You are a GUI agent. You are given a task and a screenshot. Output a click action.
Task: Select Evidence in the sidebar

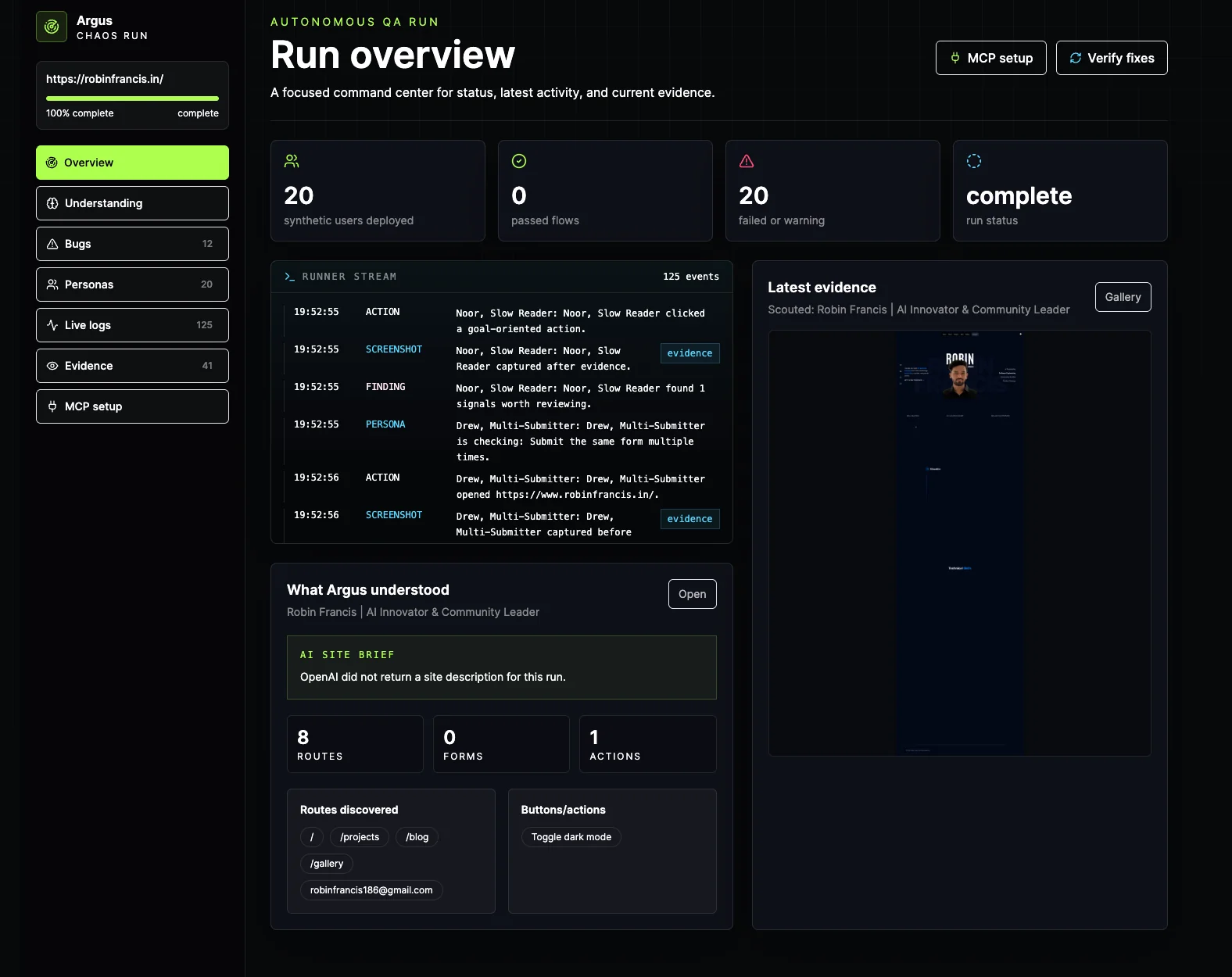pyautogui.click(x=132, y=366)
